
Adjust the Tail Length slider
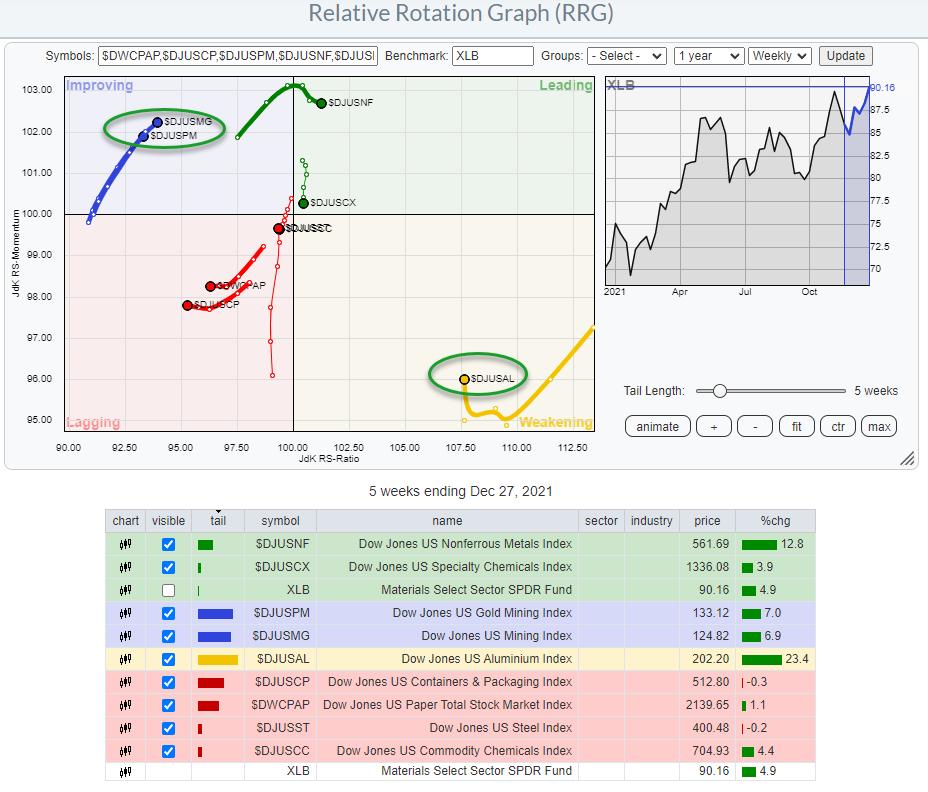719,391
